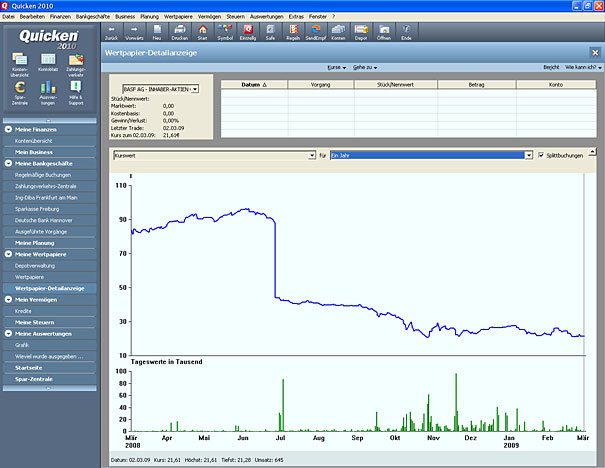Click the Zahlungsverkehr sidebar icon

coord(76,62)
